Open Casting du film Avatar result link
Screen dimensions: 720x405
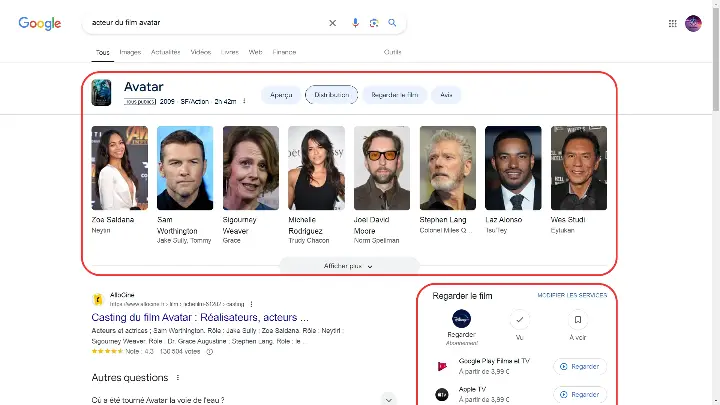[x=200, y=317]
